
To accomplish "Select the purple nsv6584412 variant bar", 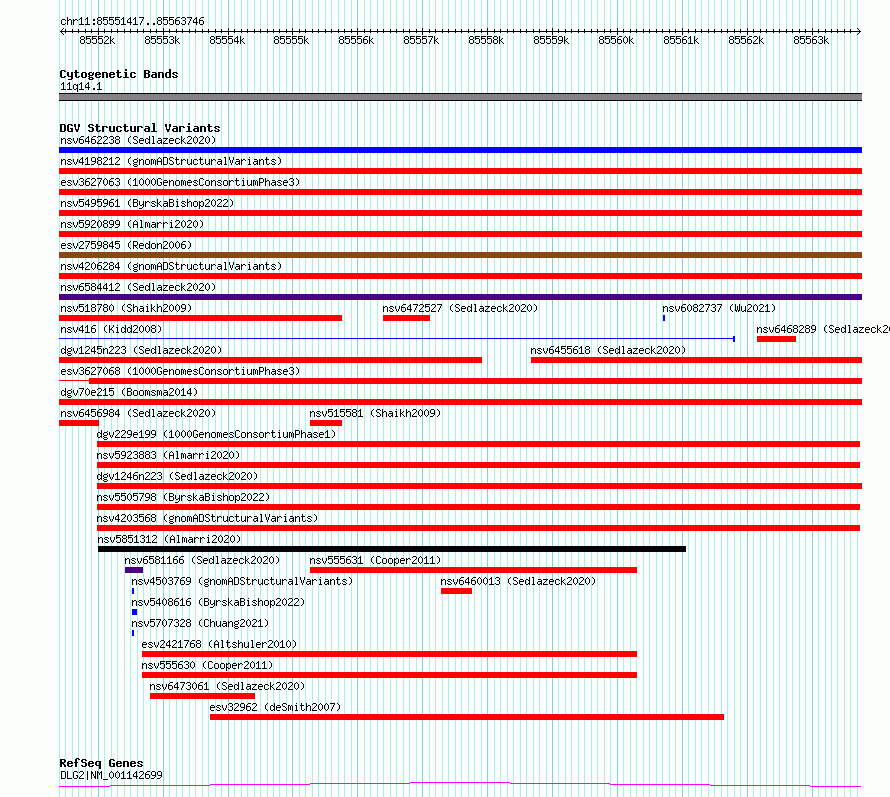I will pyautogui.click(x=460, y=297).
